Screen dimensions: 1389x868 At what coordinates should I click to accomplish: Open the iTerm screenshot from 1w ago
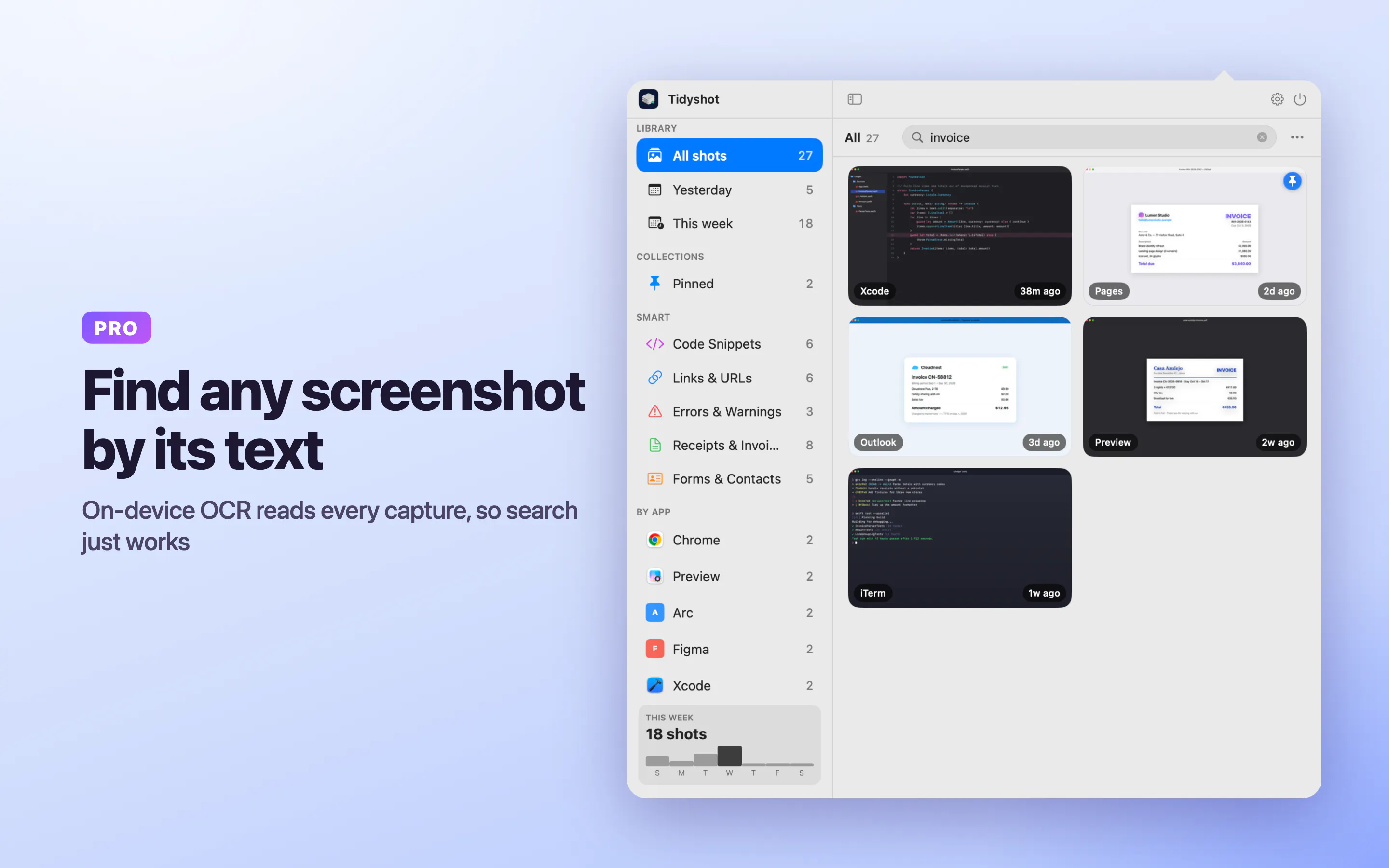(960, 538)
